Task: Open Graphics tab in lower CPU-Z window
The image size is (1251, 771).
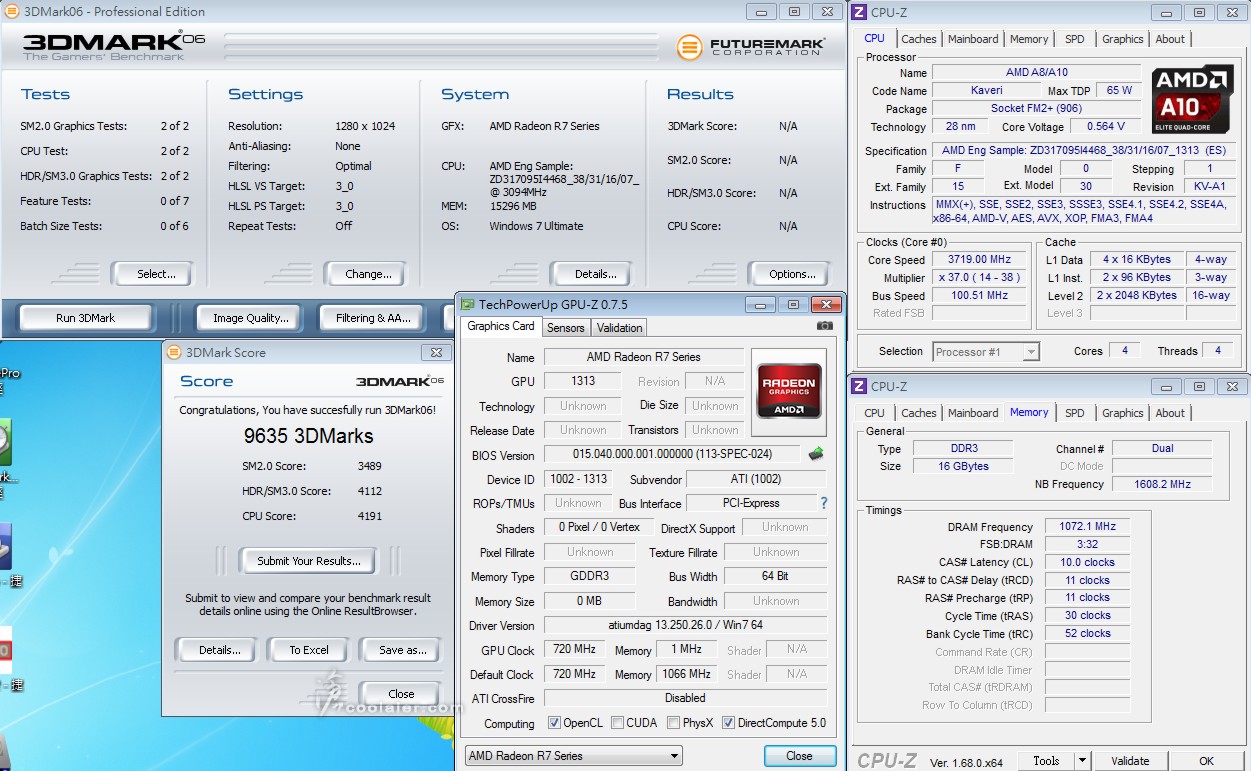Action: pos(1122,413)
